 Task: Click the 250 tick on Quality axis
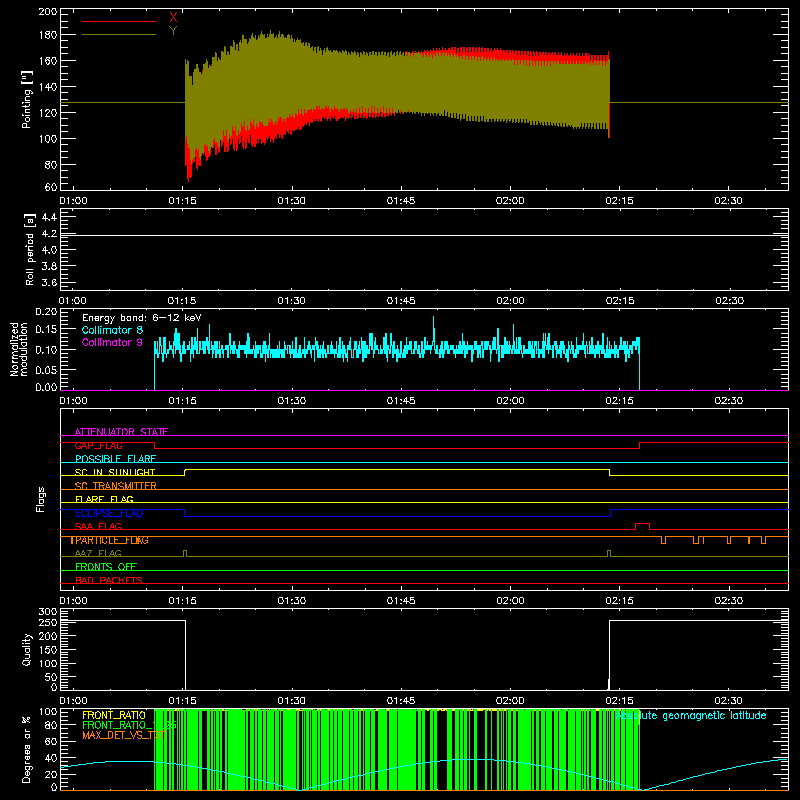click(48, 622)
